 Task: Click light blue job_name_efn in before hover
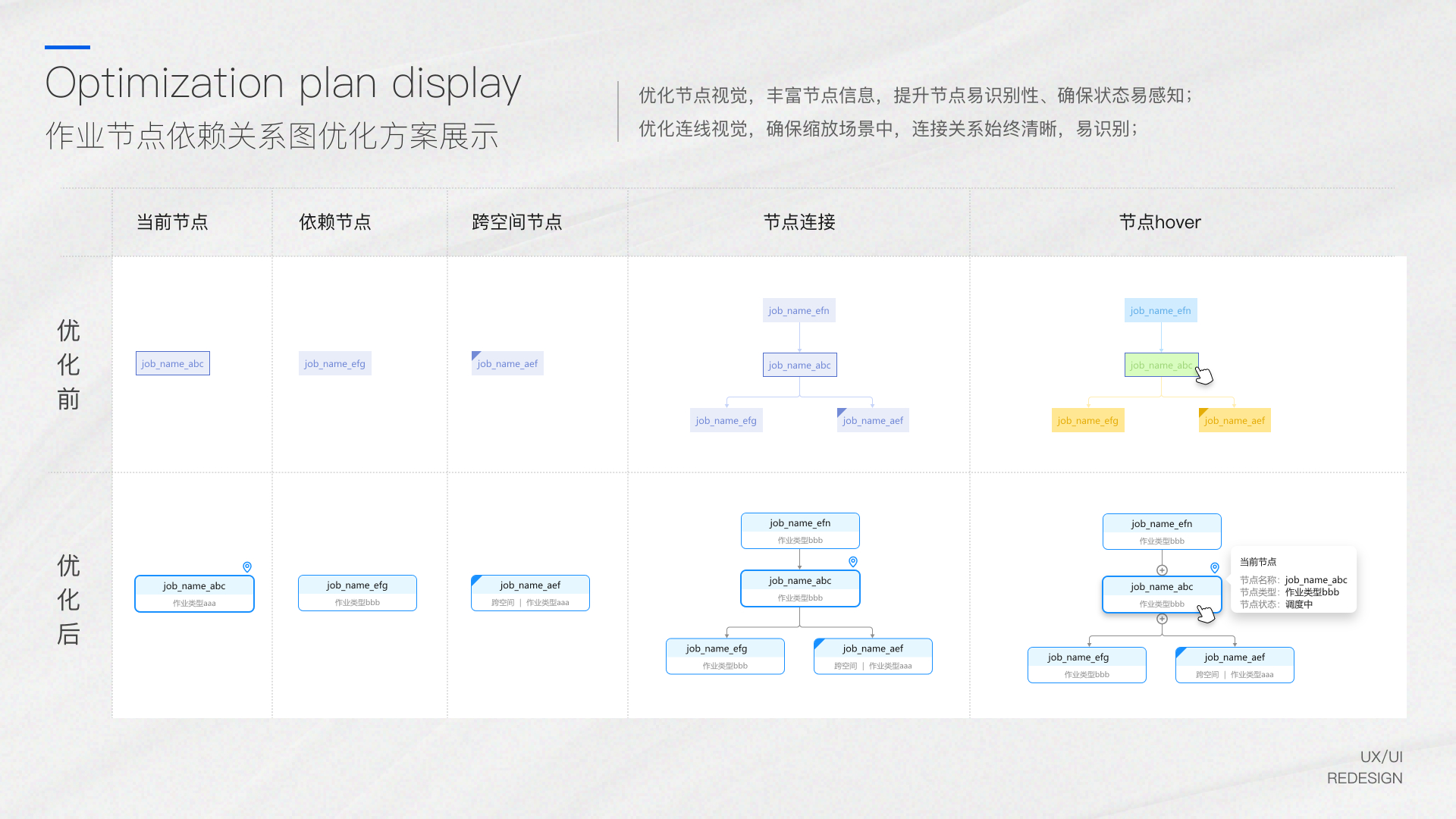(x=1160, y=310)
